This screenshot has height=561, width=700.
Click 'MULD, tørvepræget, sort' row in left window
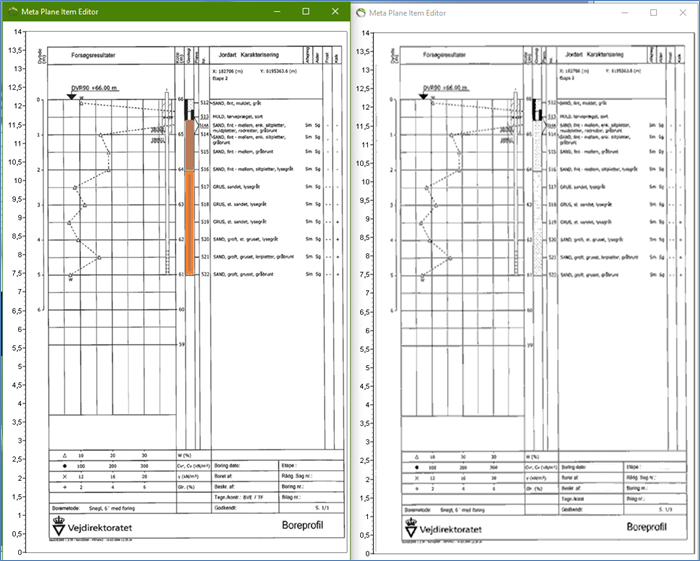click(238, 116)
